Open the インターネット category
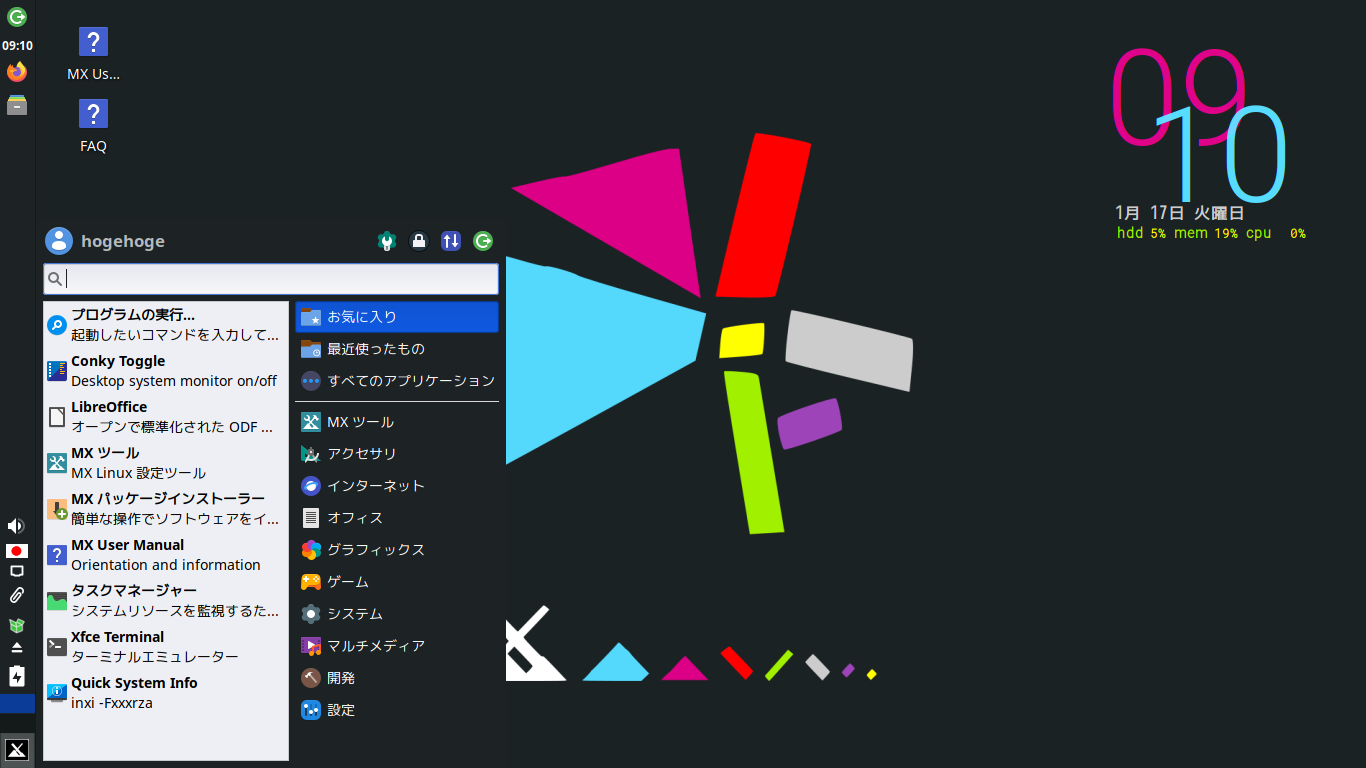Image resolution: width=1366 pixels, height=768 pixels. click(397, 486)
